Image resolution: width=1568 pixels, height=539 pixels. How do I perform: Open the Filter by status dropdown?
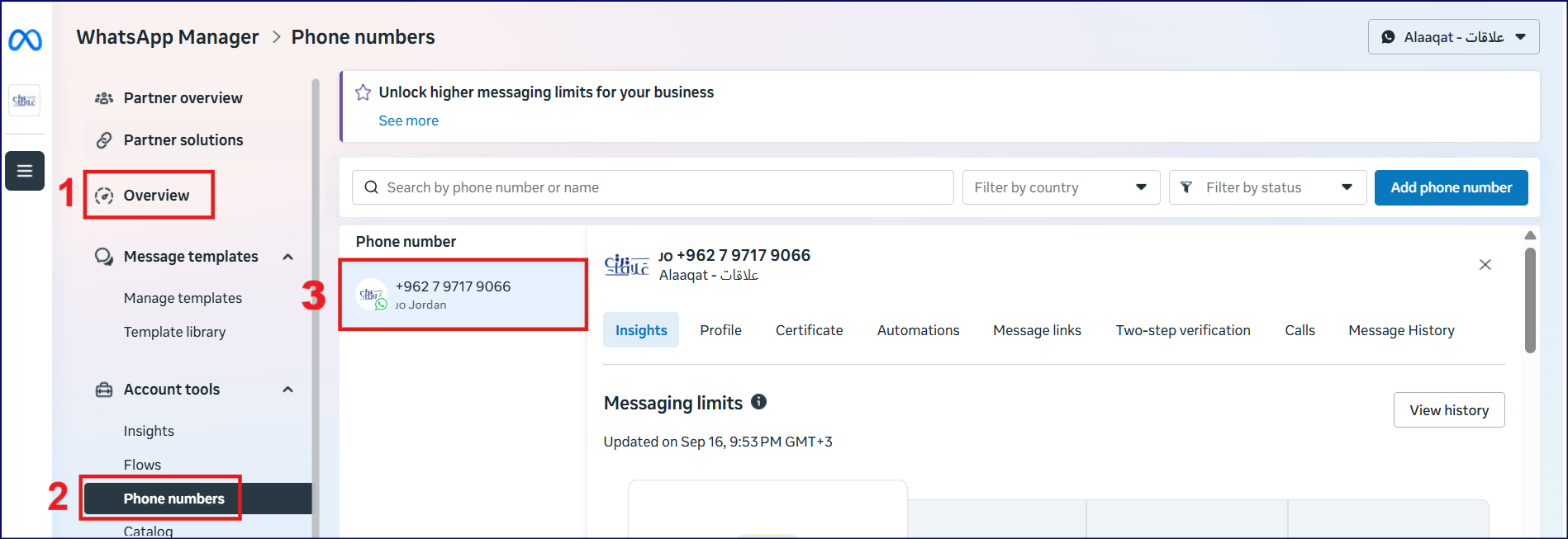1268,187
